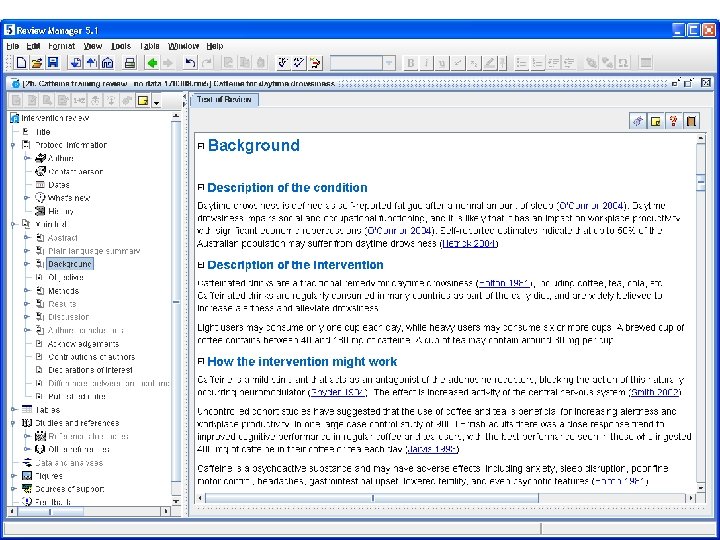Collapse How the intervention might work section

201,361
